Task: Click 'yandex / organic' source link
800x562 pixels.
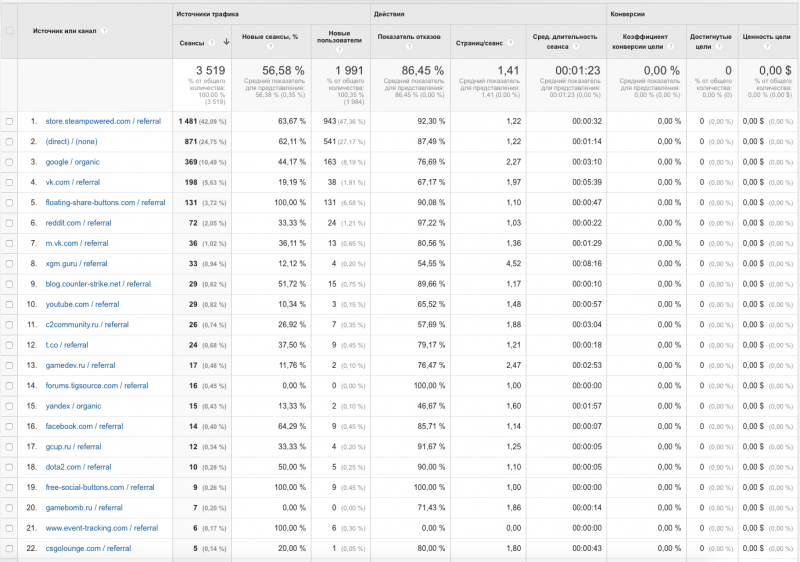Action: pos(73,406)
